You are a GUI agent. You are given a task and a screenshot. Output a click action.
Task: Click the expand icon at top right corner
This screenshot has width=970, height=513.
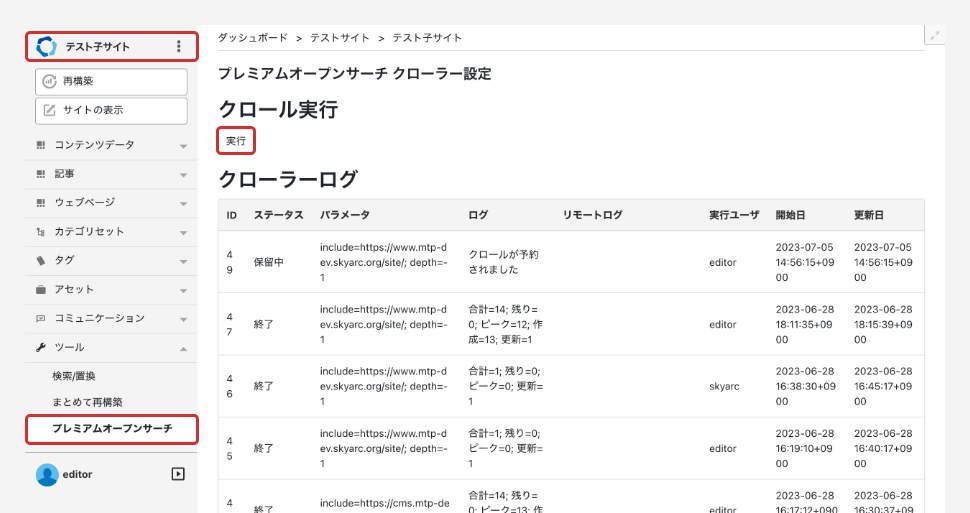[935, 35]
